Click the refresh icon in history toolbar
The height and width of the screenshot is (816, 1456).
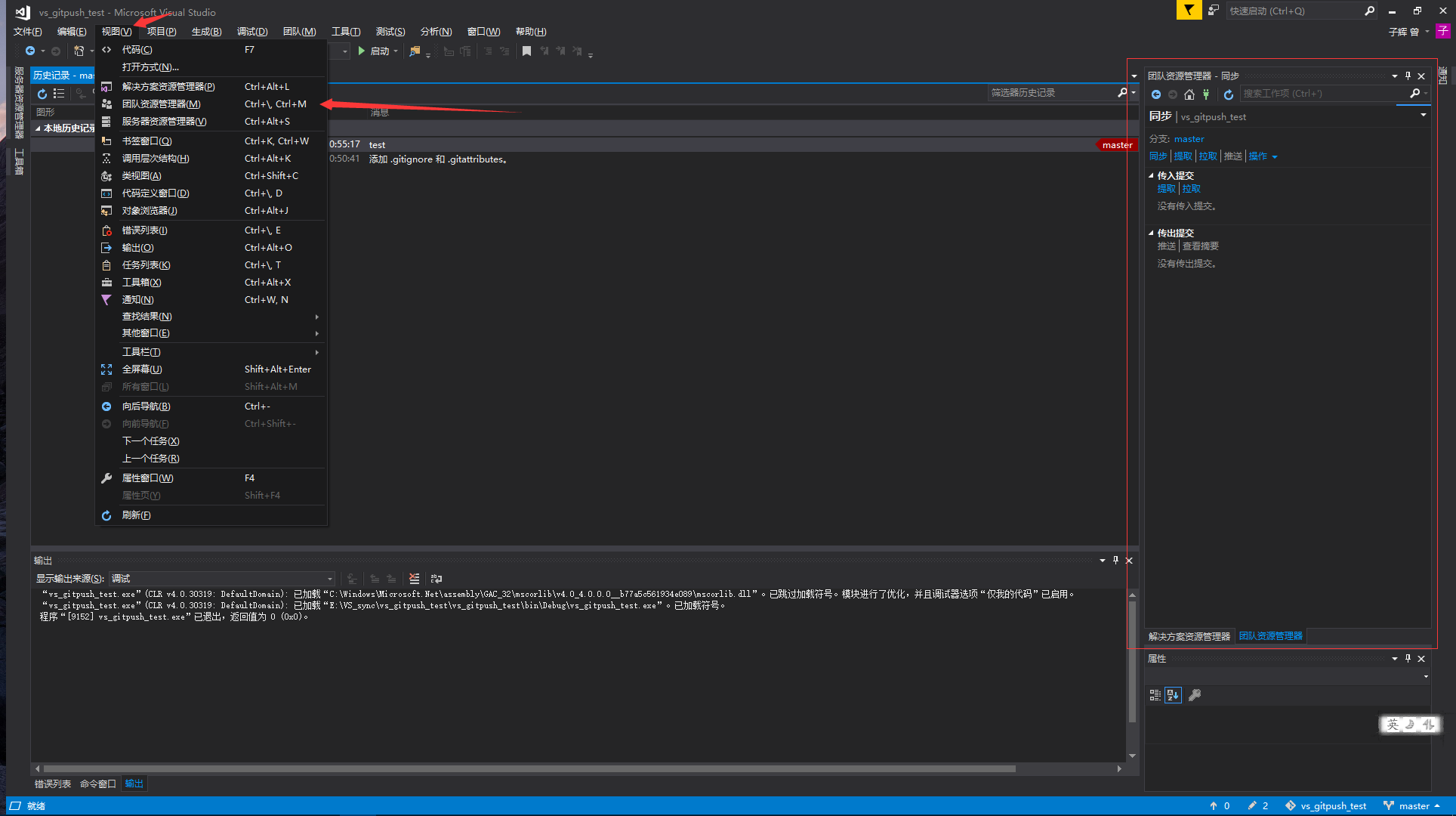click(x=42, y=94)
